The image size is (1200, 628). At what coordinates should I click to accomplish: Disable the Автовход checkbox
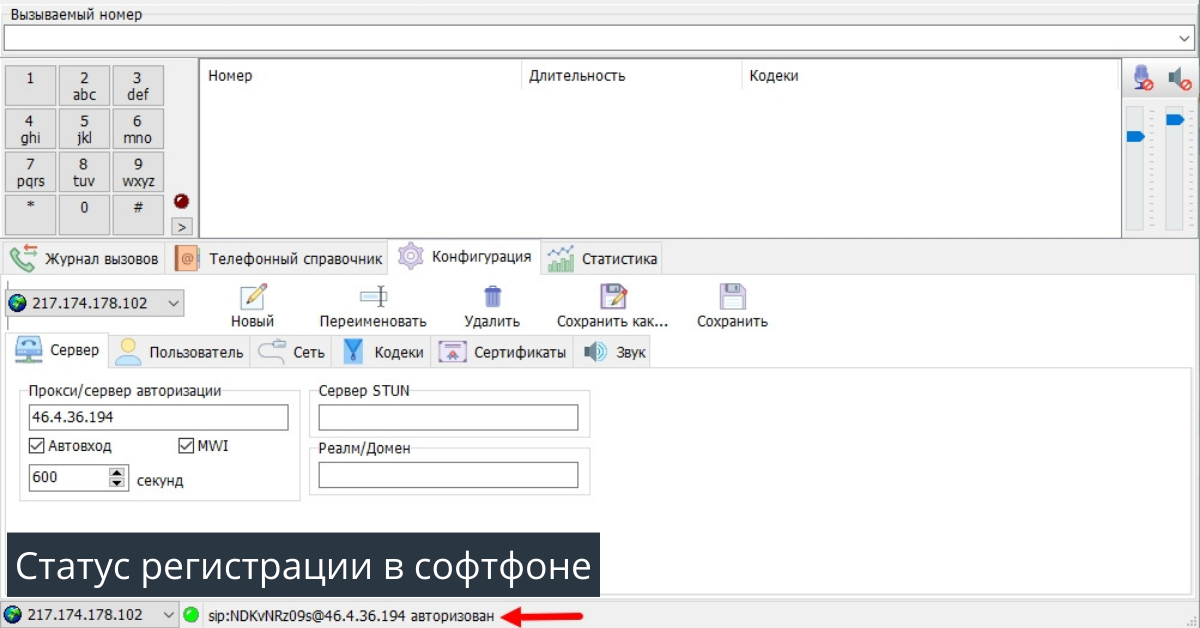pyautogui.click(x=36, y=445)
